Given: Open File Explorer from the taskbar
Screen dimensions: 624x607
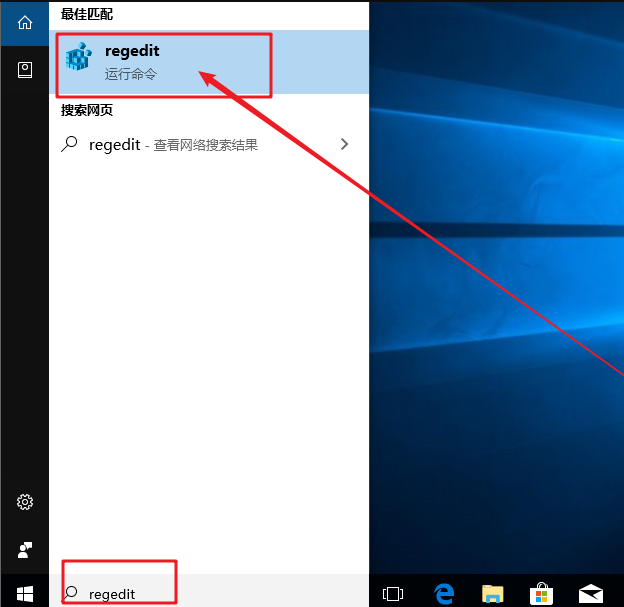Looking at the screenshot, I should [492, 593].
